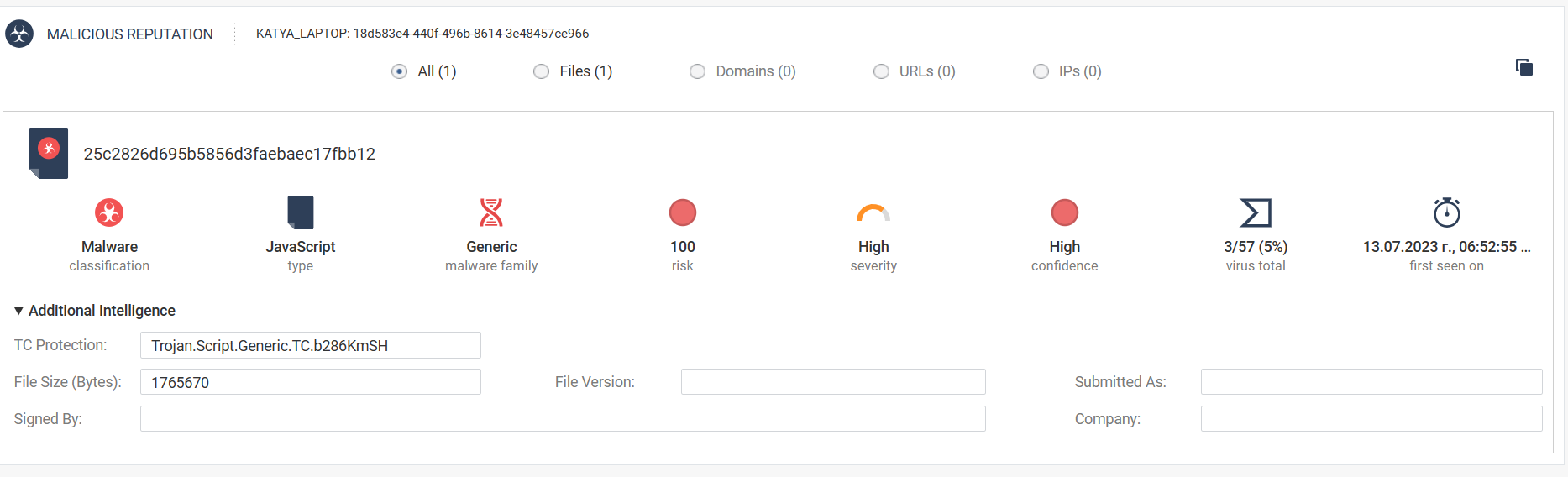Click the High severity gauge icon
The height and width of the screenshot is (477, 1568).
tap(873, 213)
